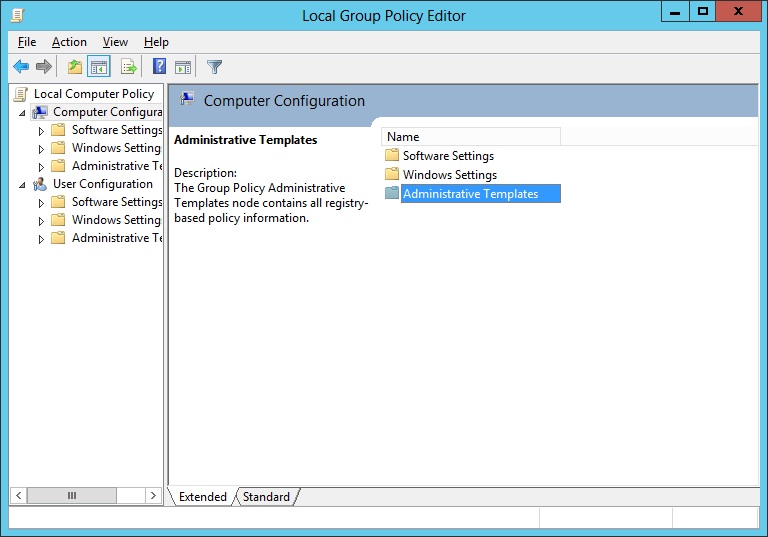The height and width of the screenshot is (537, 768).
Task: Click the tree pane right scroll arrow
Action: 153,495
